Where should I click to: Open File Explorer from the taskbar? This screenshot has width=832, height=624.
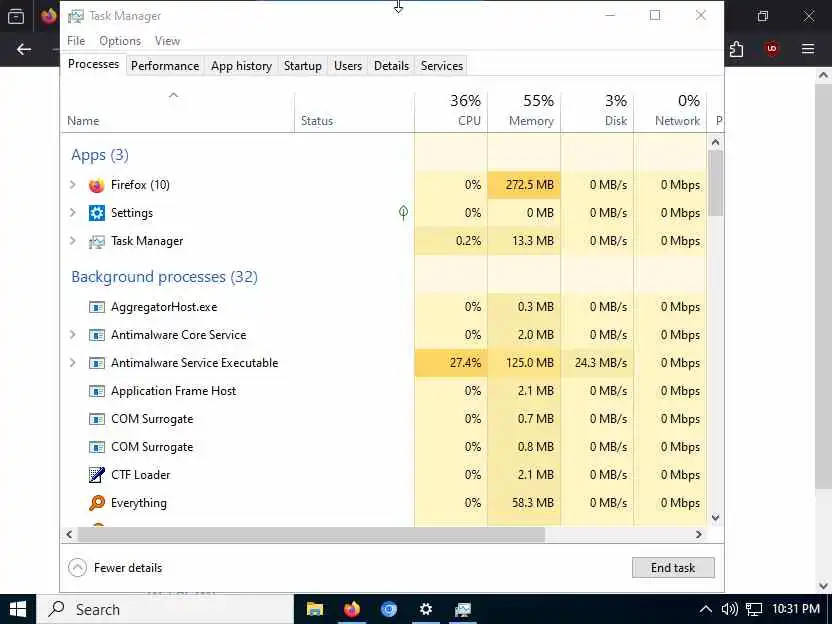315,609
